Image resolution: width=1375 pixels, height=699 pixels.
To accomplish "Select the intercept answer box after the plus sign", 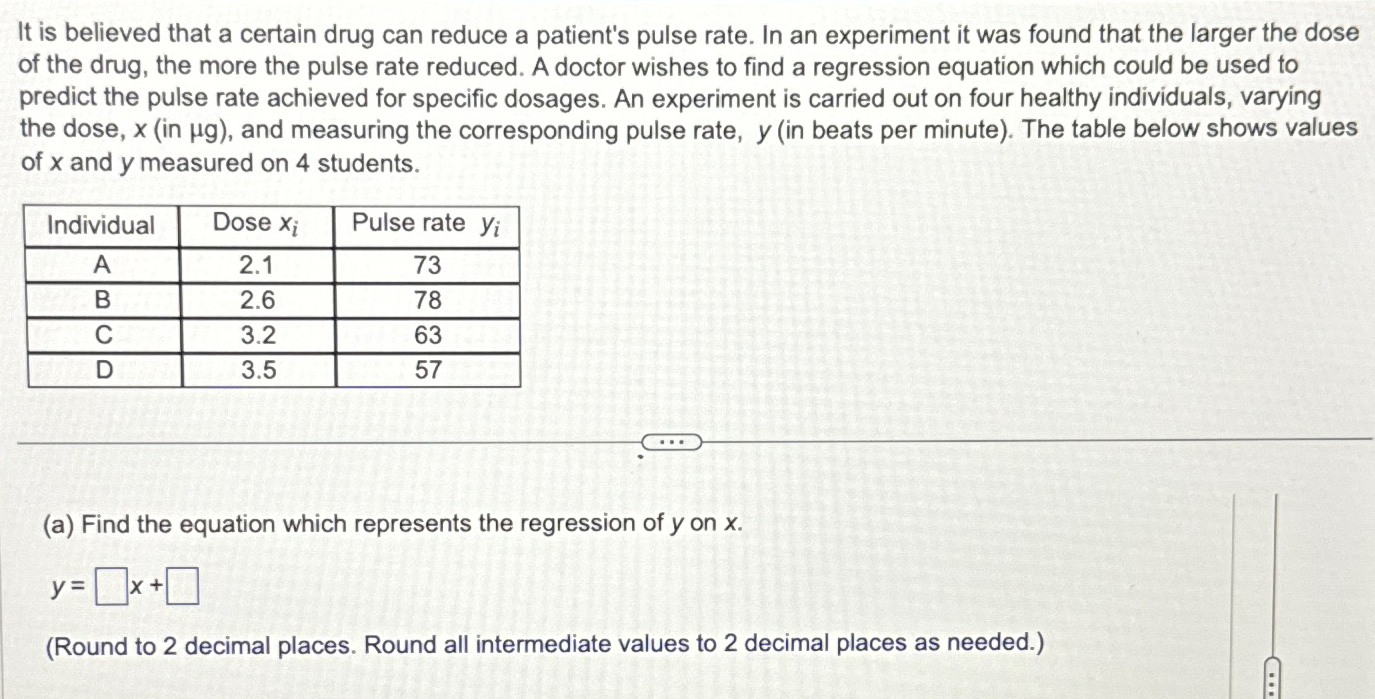I will tap(184, 587).
